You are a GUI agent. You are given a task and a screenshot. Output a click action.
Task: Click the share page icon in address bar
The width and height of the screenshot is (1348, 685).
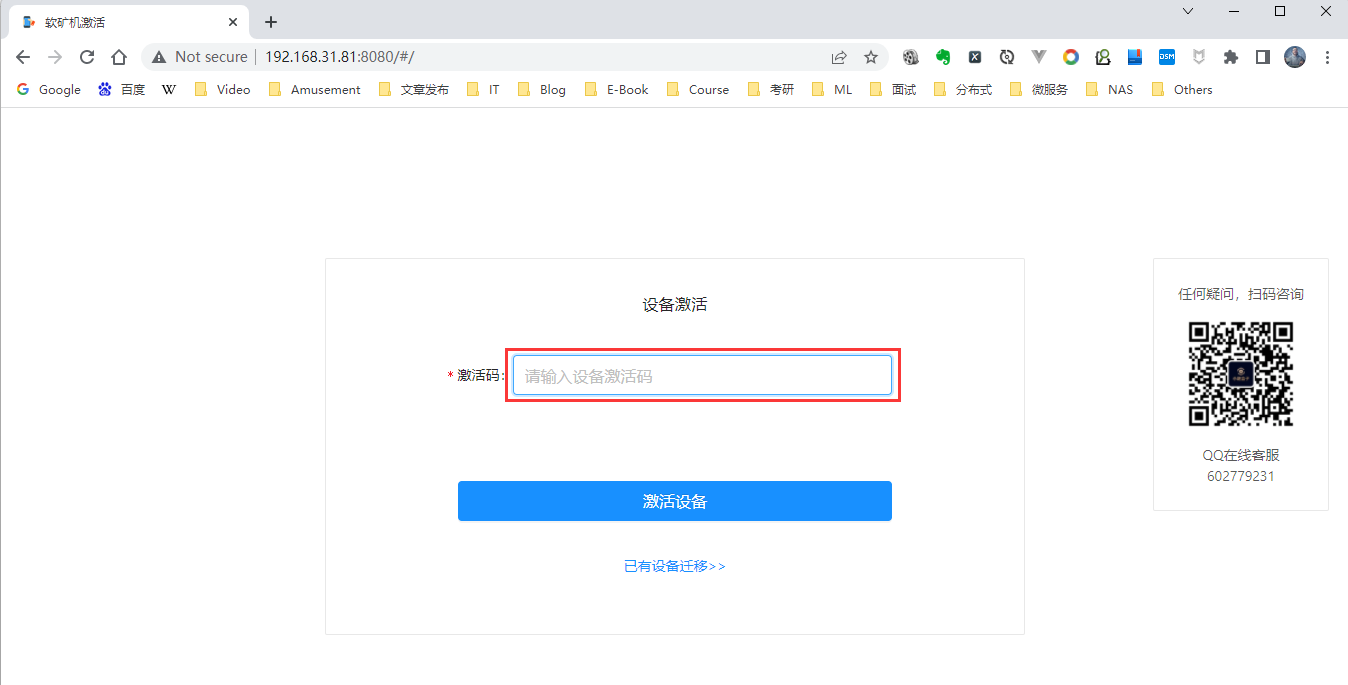[x=839, y=57]
